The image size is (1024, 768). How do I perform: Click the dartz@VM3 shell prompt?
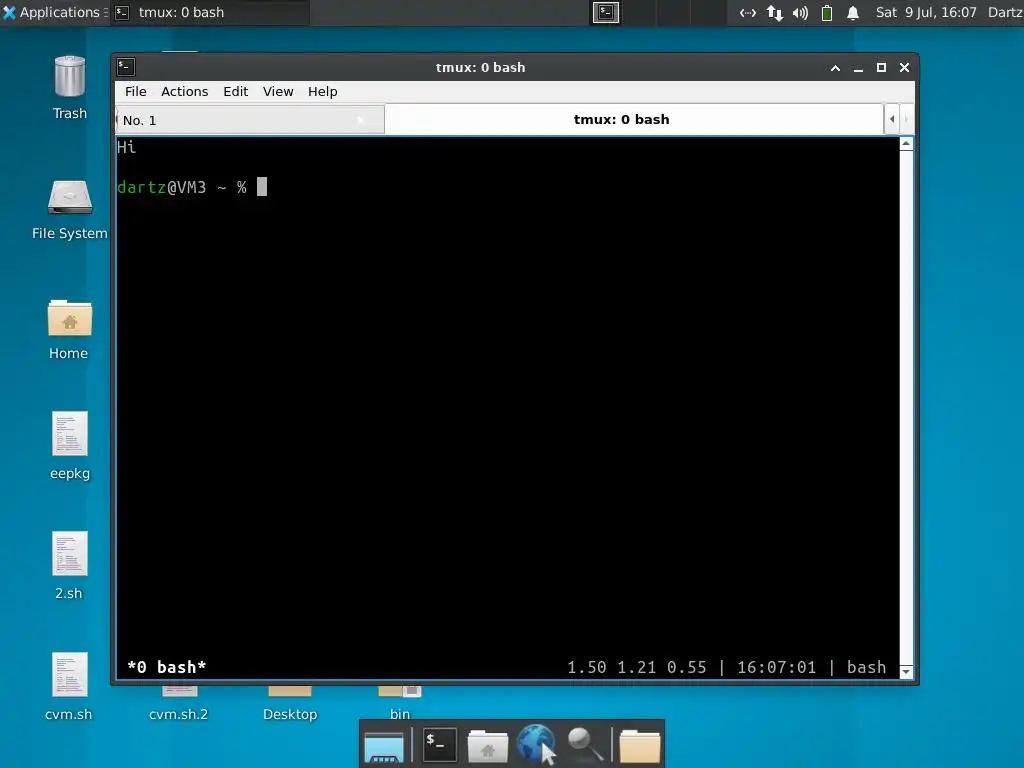[182, 187]
